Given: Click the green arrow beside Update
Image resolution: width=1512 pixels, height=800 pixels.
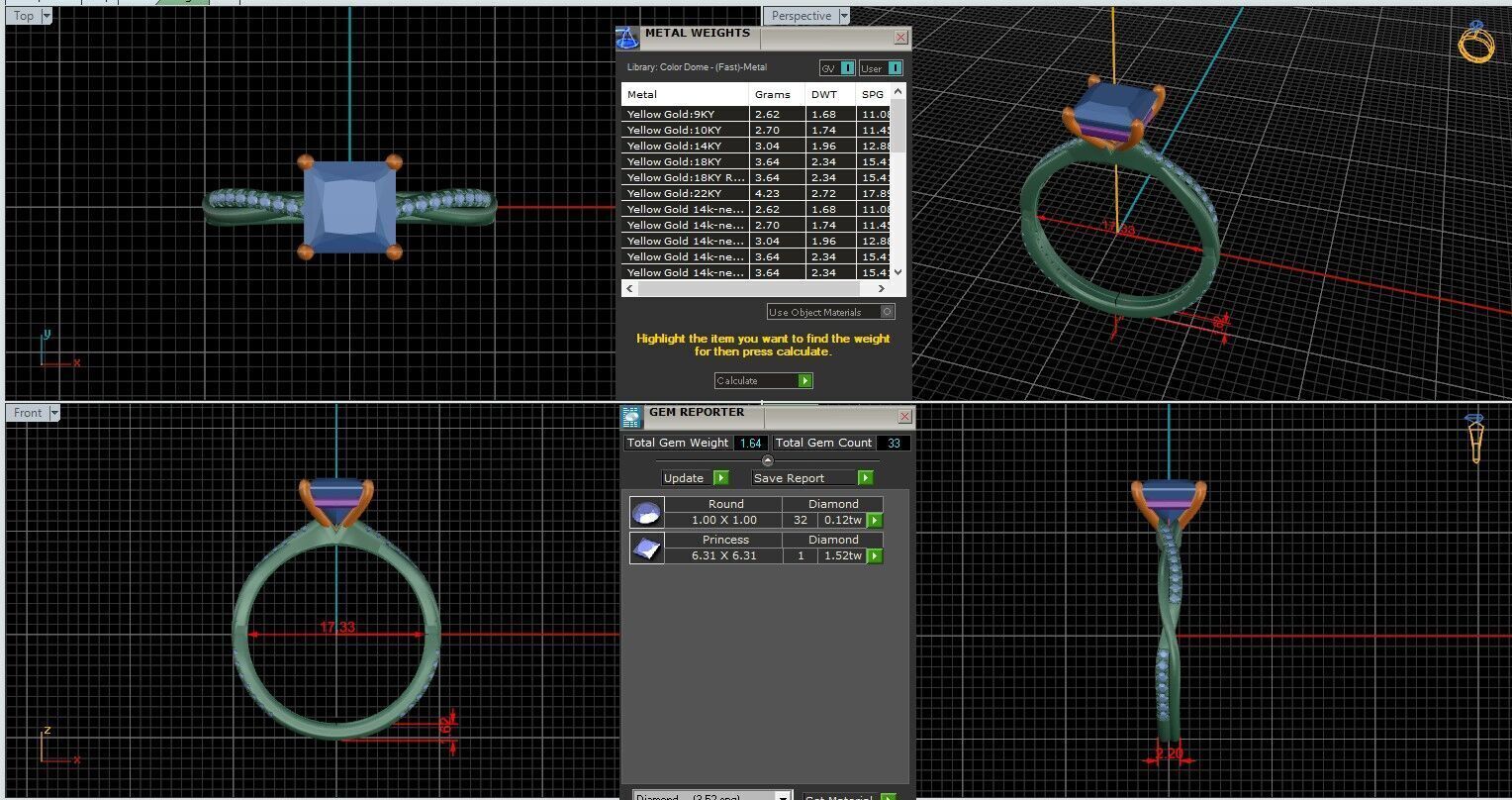Looking at the screenshot, I should [720, 478].
